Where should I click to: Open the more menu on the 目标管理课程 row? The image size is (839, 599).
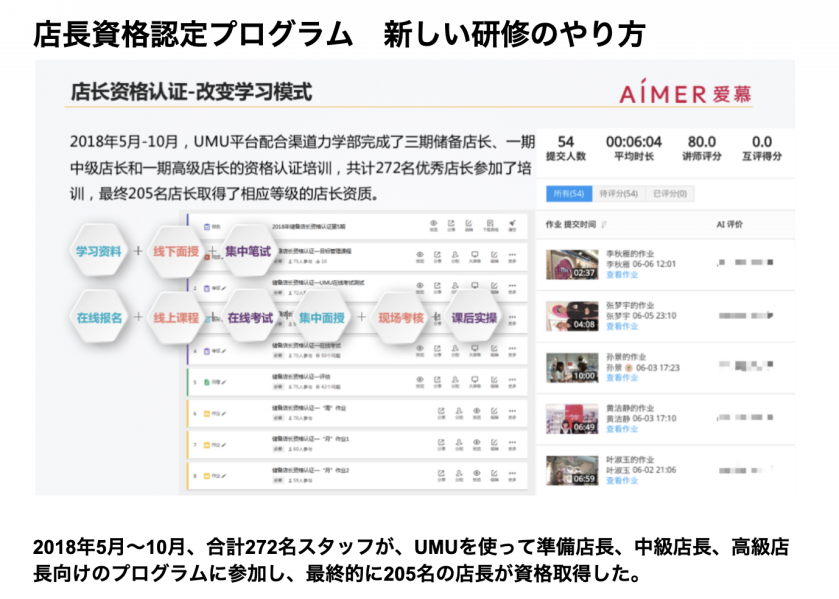click(512, 255)
